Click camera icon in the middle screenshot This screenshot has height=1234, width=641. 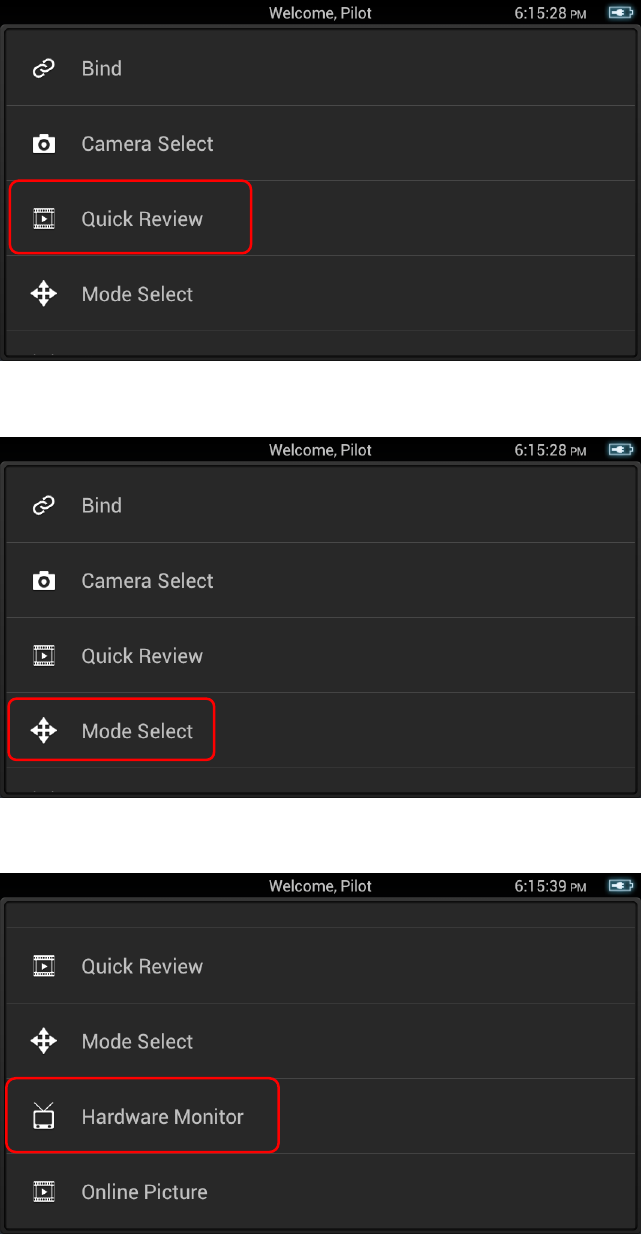point(44,581)
